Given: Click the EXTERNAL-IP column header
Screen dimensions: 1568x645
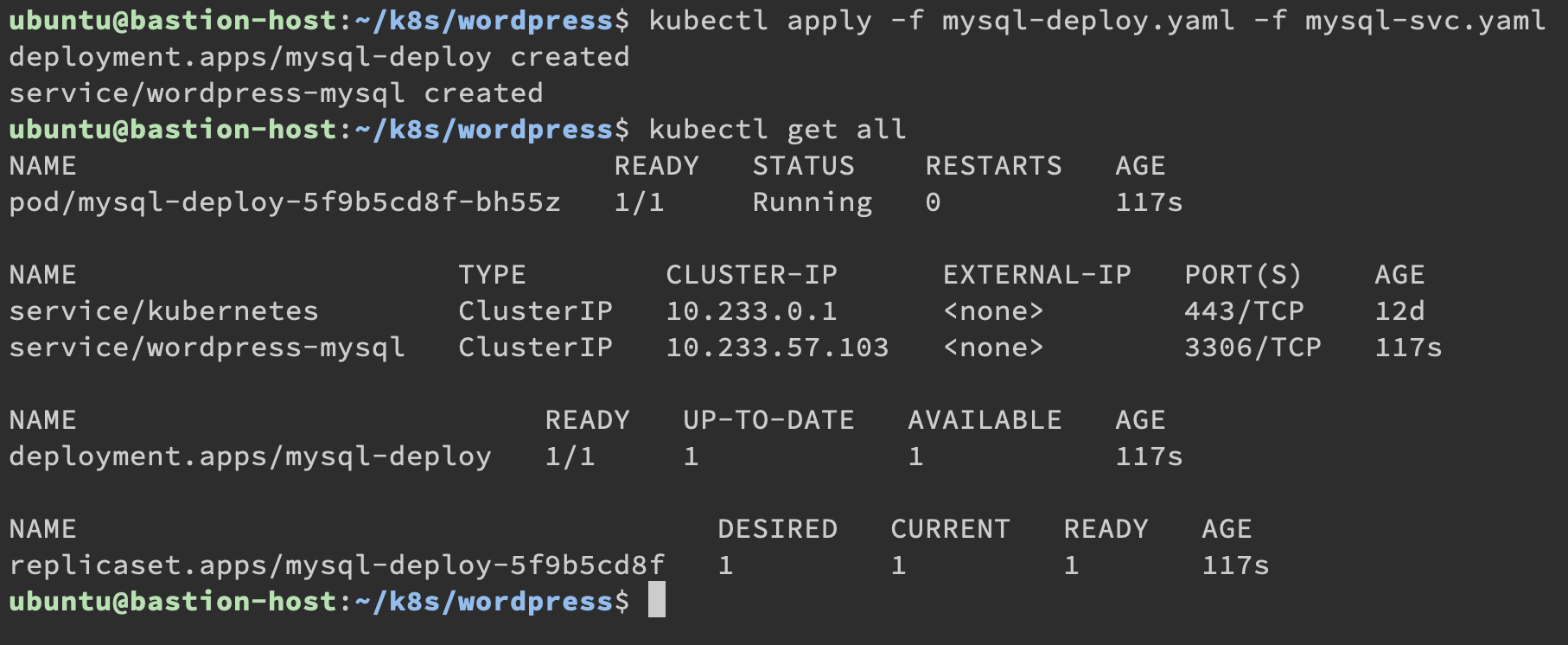Looking at the screenshot, I should pyautogui.click(x=1036, y=275).
